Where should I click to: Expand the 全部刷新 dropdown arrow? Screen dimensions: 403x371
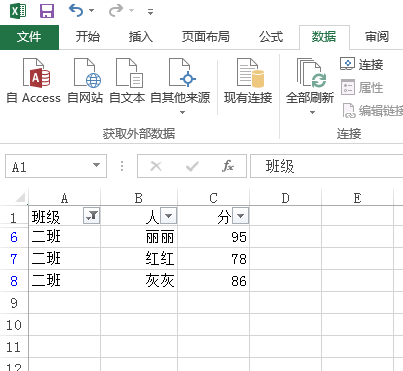[312, 113]
